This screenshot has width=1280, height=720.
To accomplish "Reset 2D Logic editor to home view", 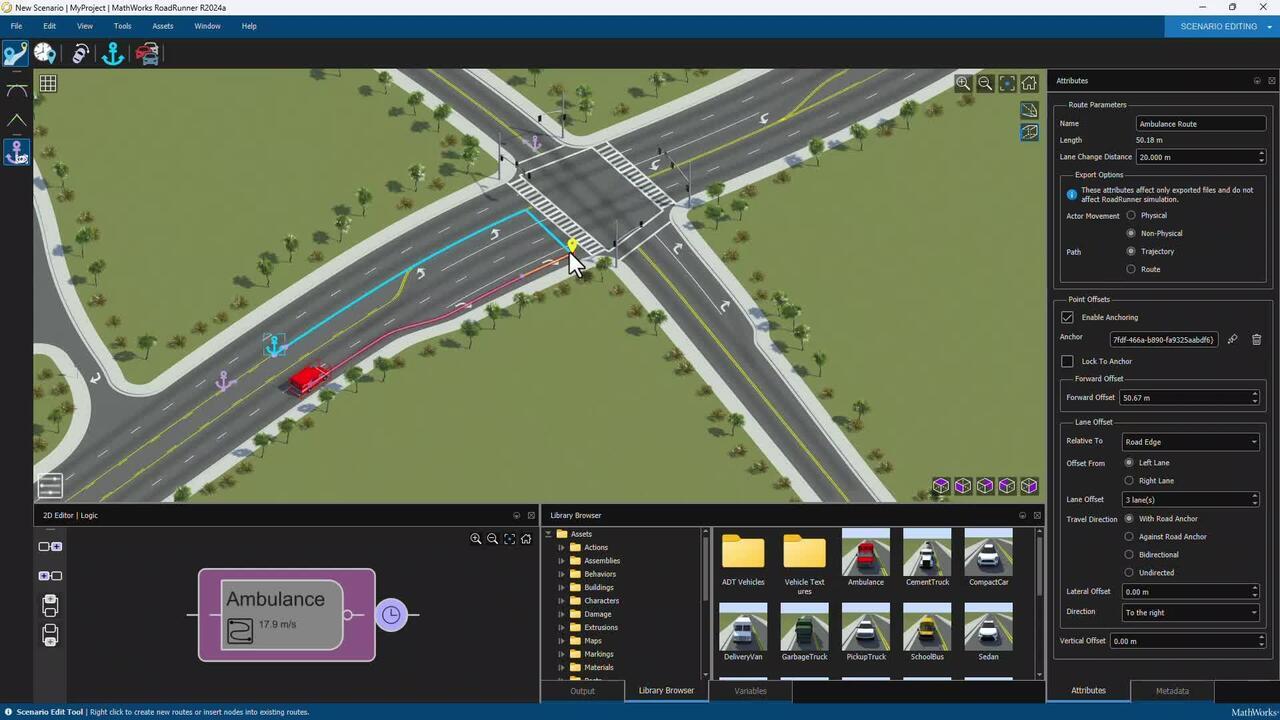I will 526,538.
